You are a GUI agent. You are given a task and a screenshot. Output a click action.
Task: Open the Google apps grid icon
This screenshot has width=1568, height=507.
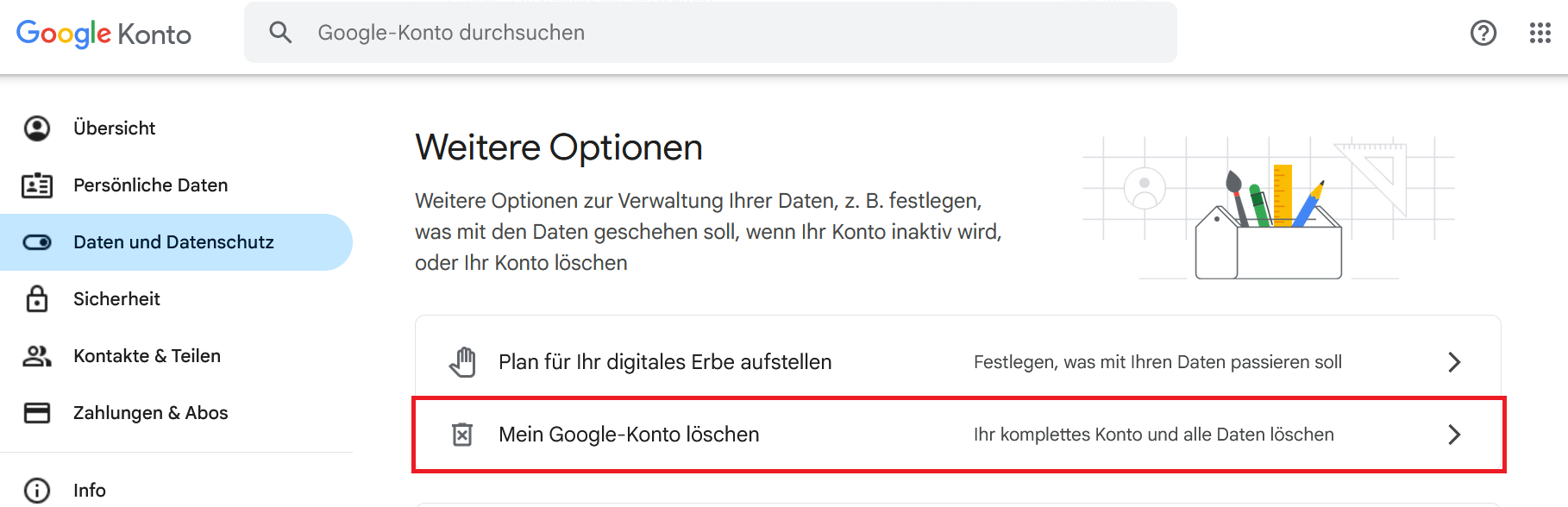pyautogui.click(x=1540, y=33)
